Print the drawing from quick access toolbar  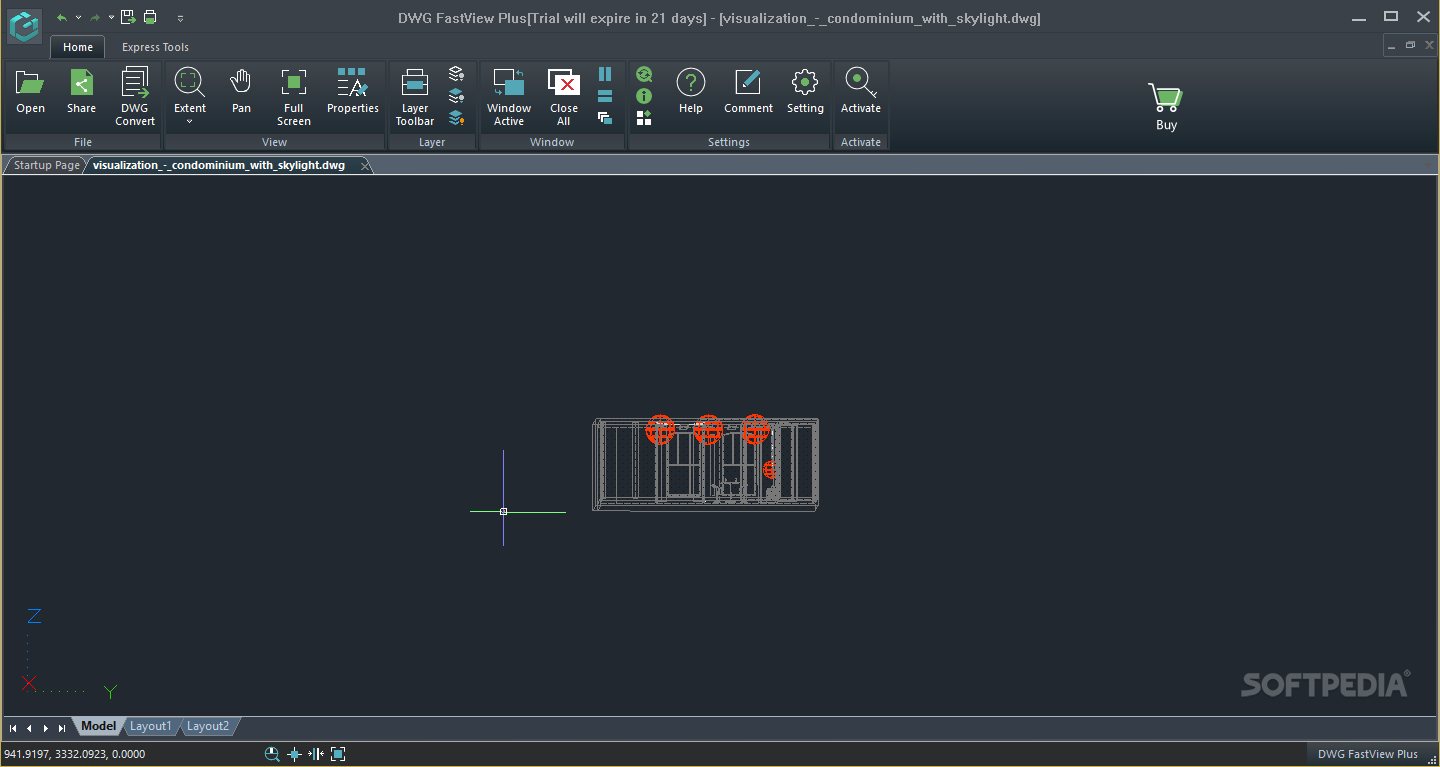click(150, 17)
